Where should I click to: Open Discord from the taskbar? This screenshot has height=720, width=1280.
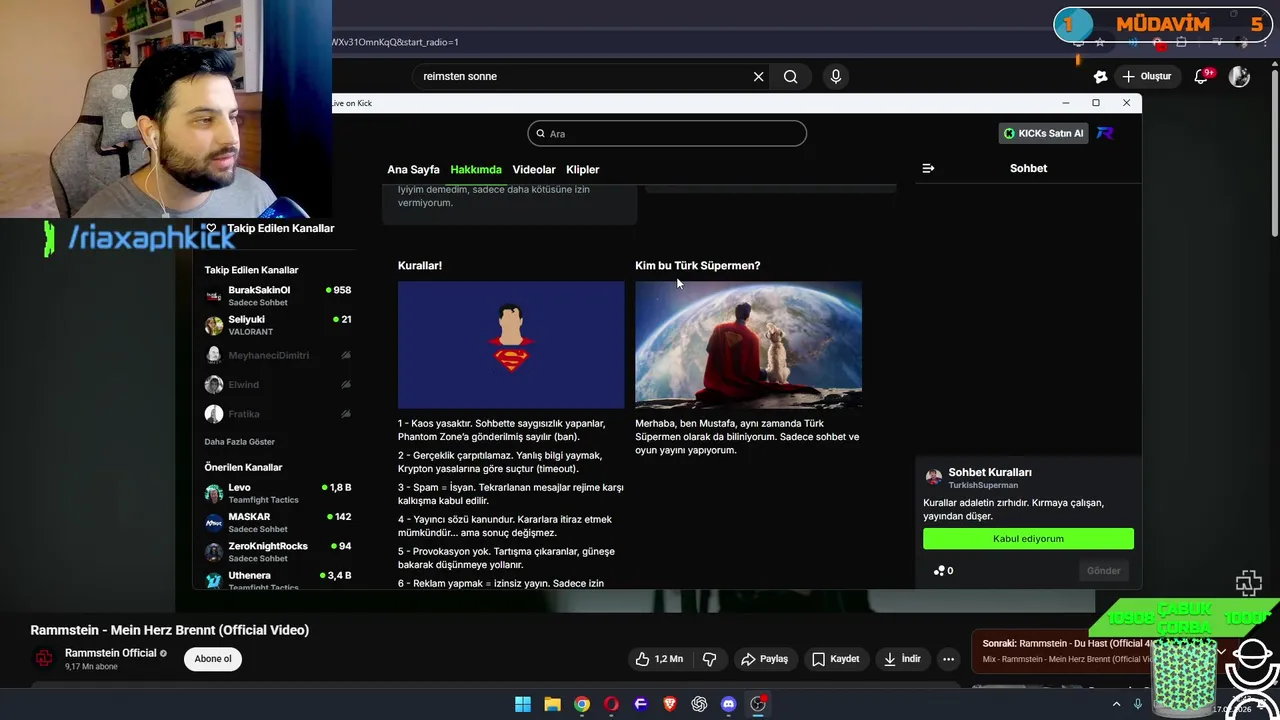pyautogui.click(x=728, y=704)
